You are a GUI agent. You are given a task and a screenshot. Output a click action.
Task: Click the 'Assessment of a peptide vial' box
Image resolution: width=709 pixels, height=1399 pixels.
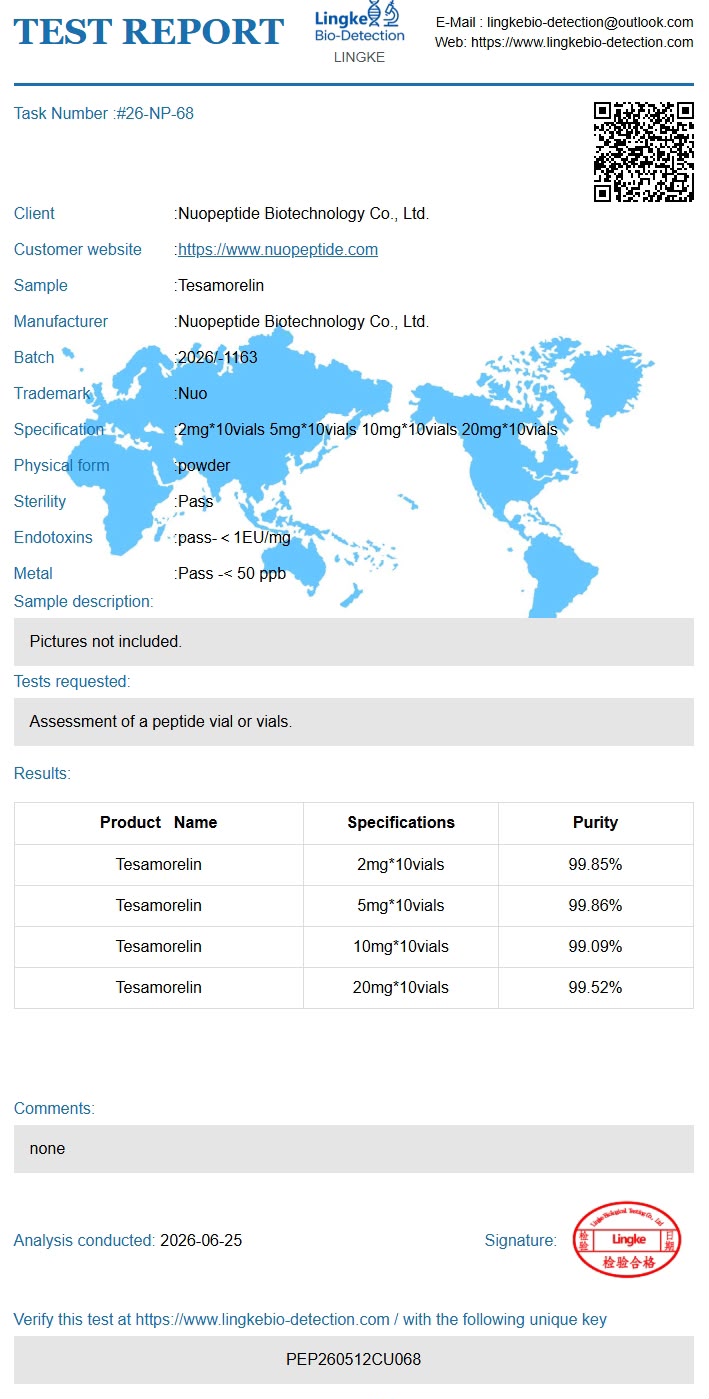pyautogui.click(x=354, y=722)
